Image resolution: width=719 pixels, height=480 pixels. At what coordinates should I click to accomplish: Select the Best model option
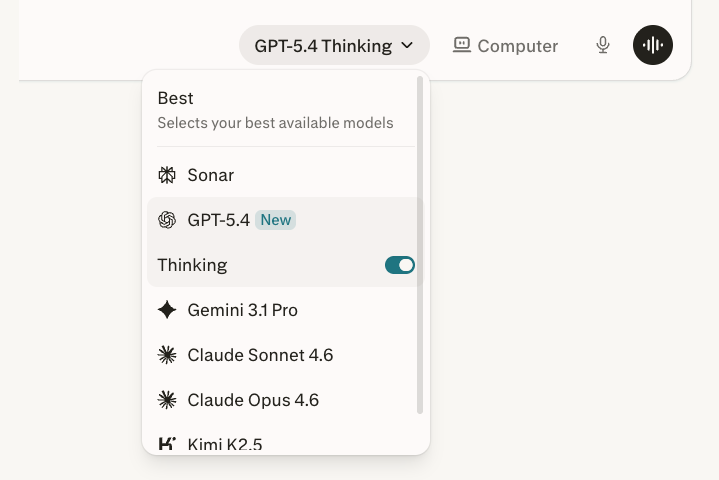(x=275, y=110)
